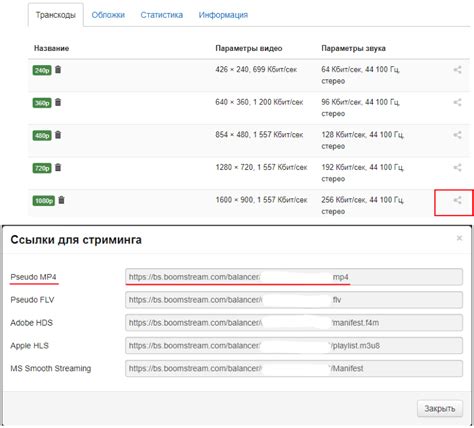Open share links for 360p row

click(x=457, y=102)
